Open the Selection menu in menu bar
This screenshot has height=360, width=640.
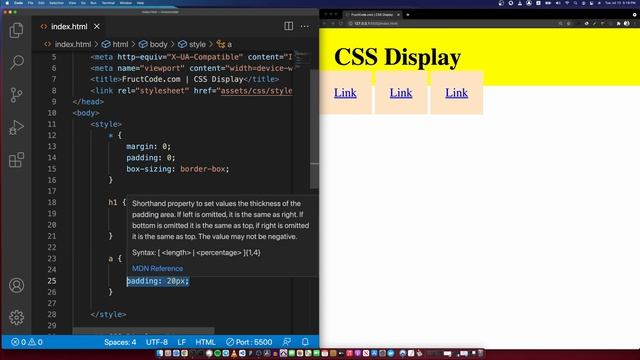point(56,3)
